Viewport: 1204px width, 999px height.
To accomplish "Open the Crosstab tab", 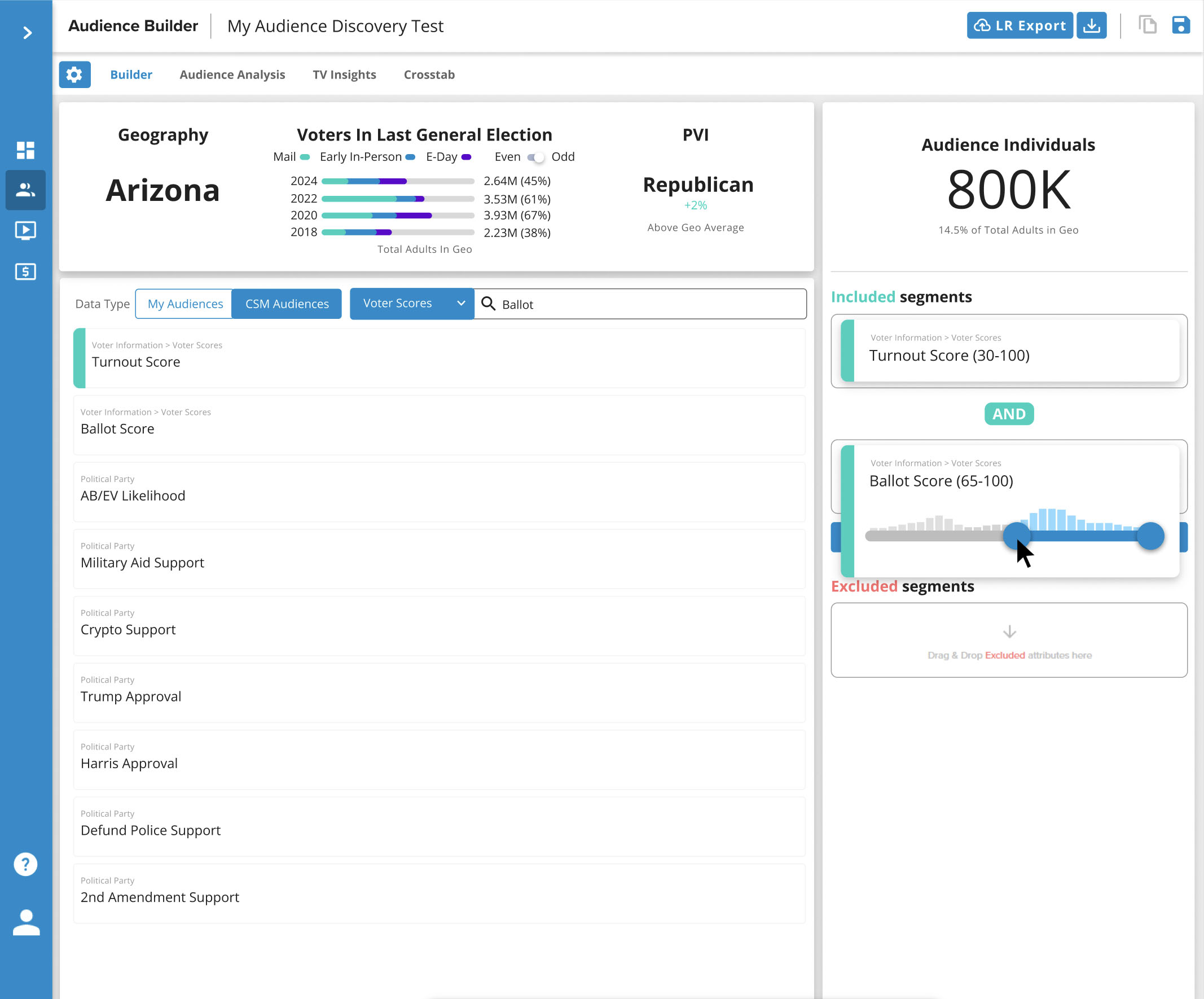I will point(429,74).
